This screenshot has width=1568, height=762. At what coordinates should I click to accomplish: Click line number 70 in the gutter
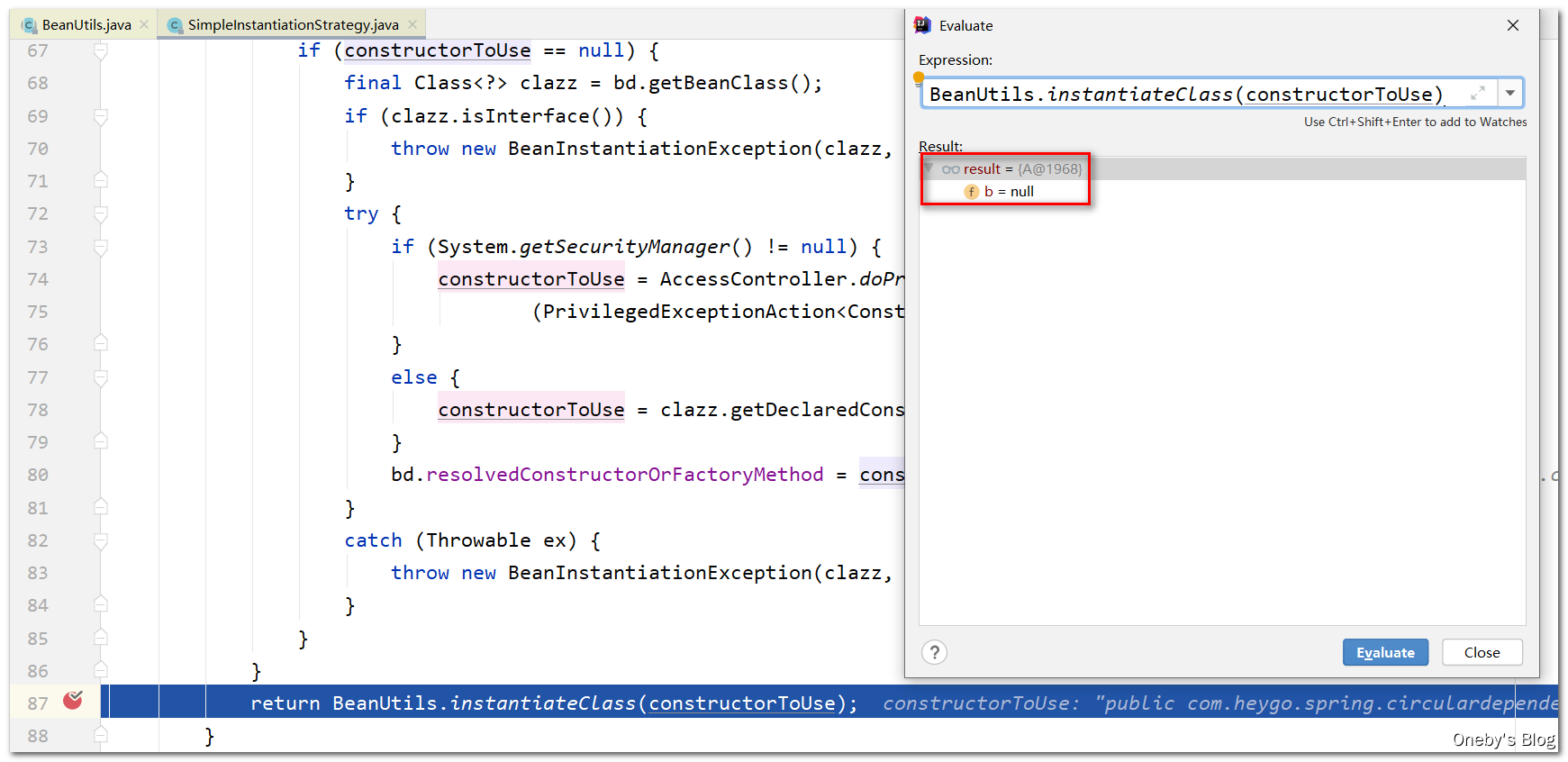38,149
